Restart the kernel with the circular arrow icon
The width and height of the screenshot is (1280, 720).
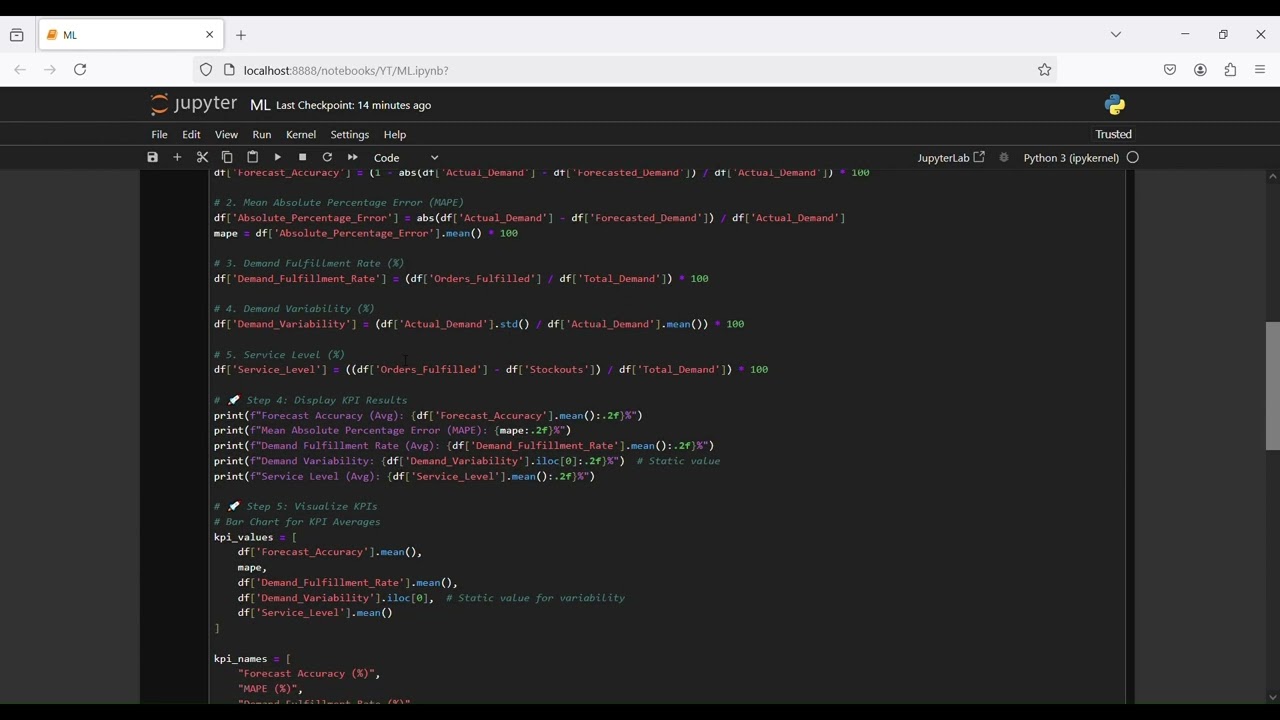327,158
